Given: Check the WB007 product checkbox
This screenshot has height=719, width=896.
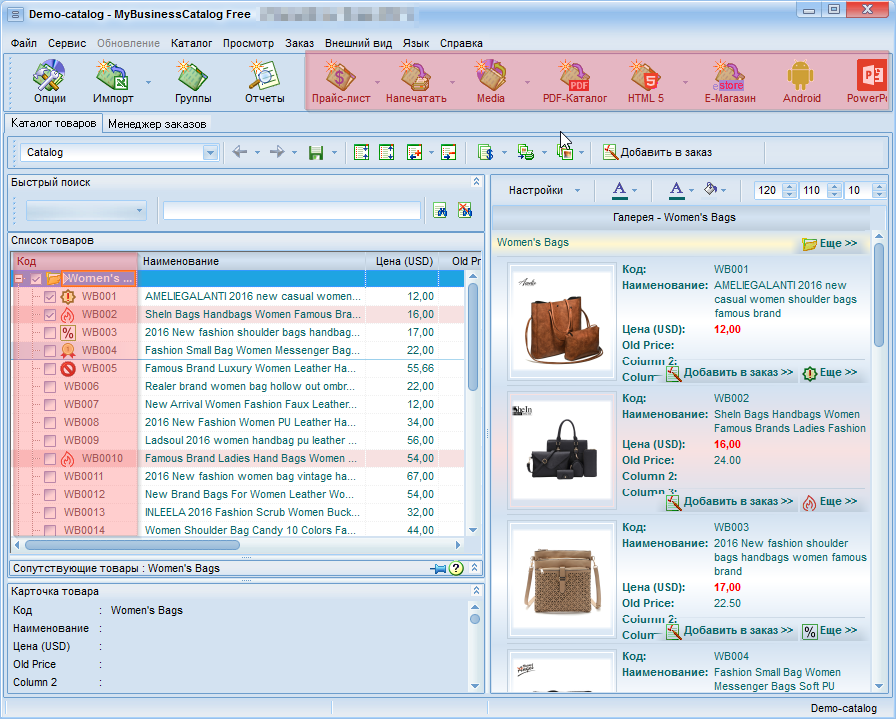Looking at the screenshot, I should coord(50,405).
